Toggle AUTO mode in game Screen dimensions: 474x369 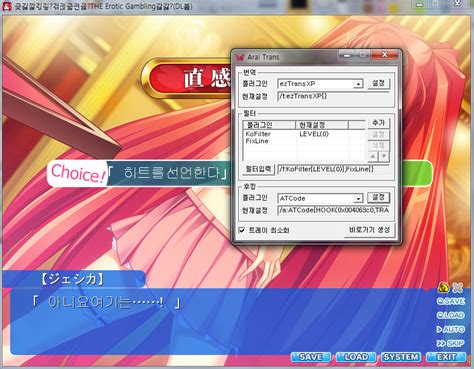point(451,329)
